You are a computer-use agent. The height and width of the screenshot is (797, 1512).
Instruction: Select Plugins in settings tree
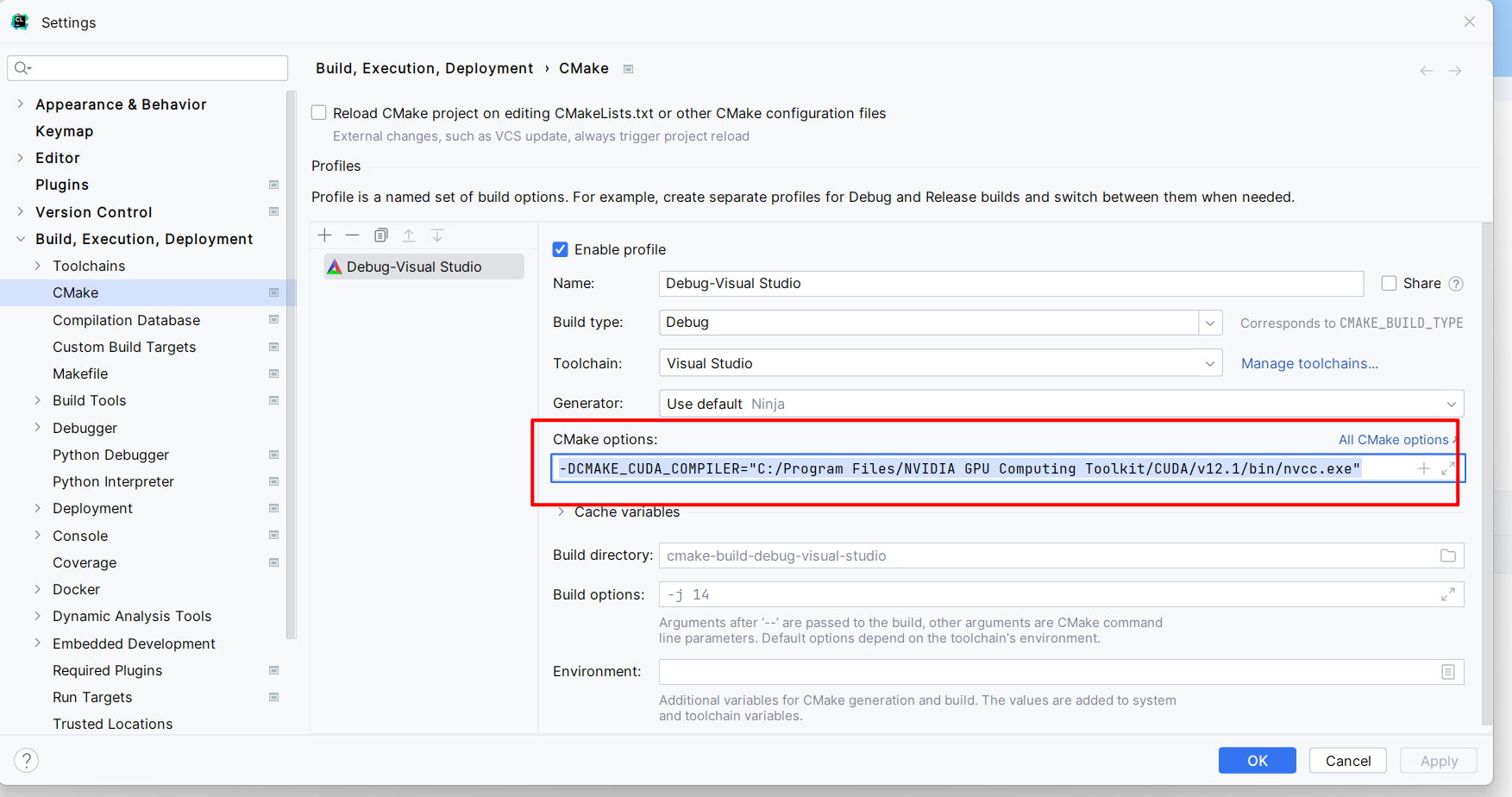pos(62,185)
